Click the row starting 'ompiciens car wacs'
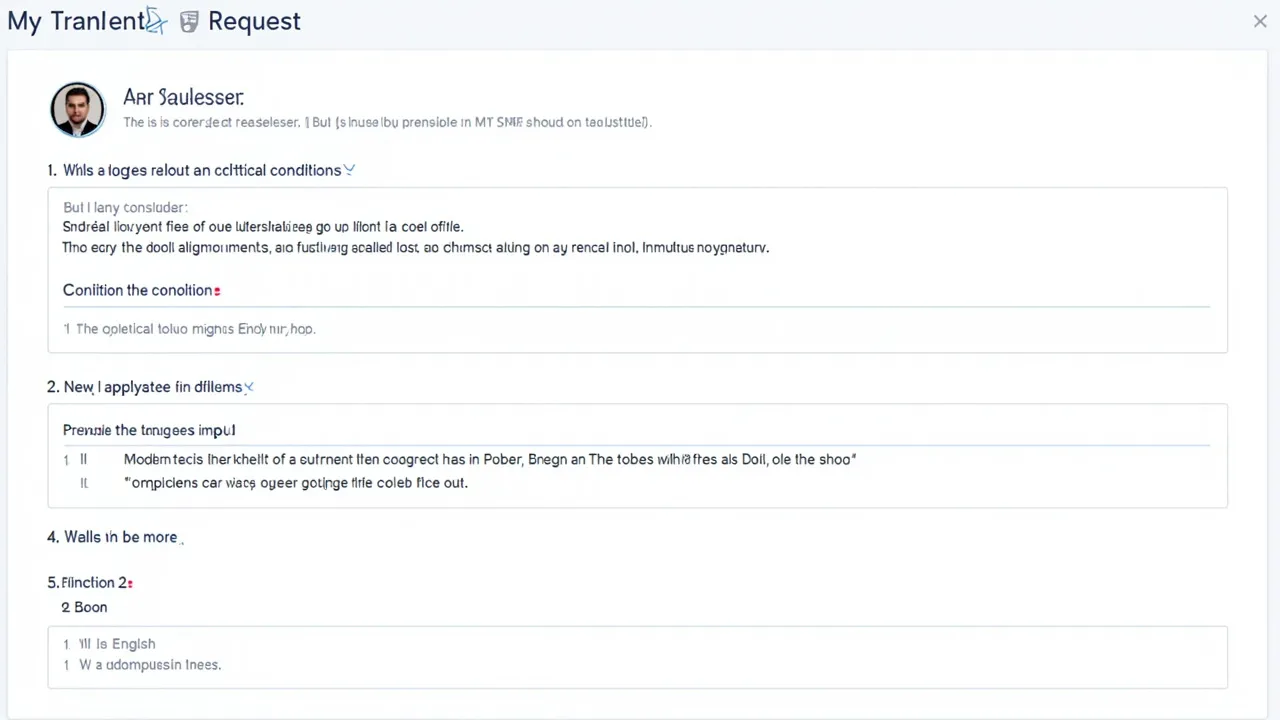Screen dimensions: 1280x720 295,482
